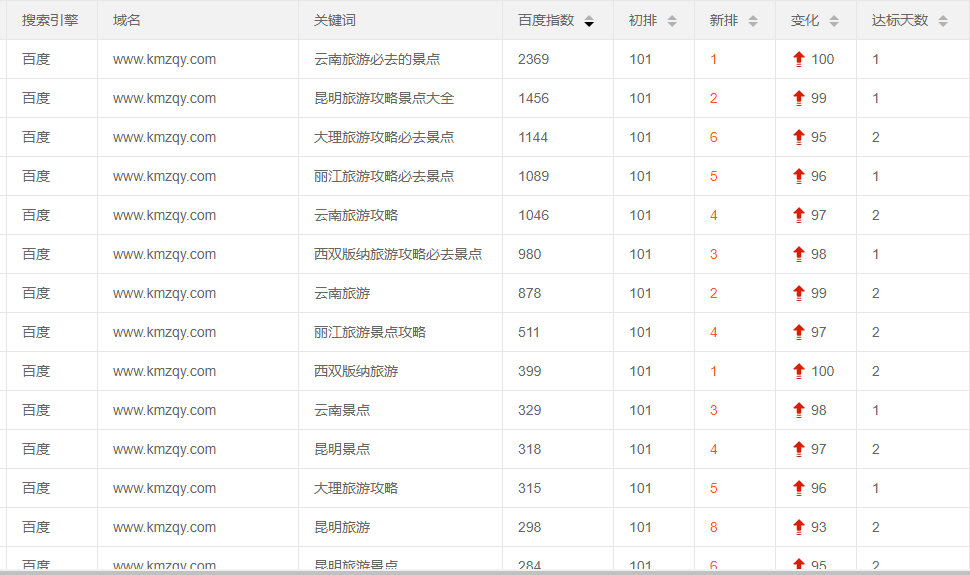This screenshot has width=970, height=575.
Task: Click red up arrow in 昆明旅游 row
Action: 798,528
